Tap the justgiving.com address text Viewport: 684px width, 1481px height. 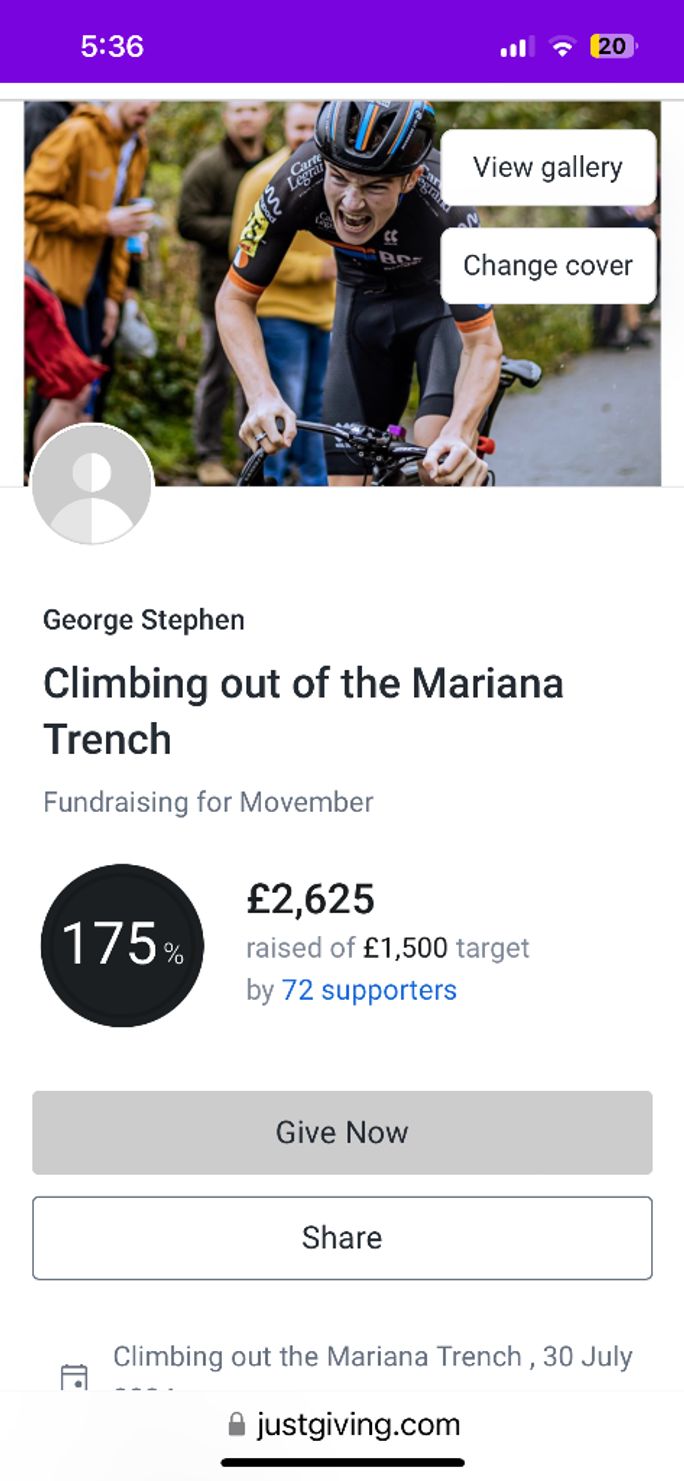[x=358, y=1424]
